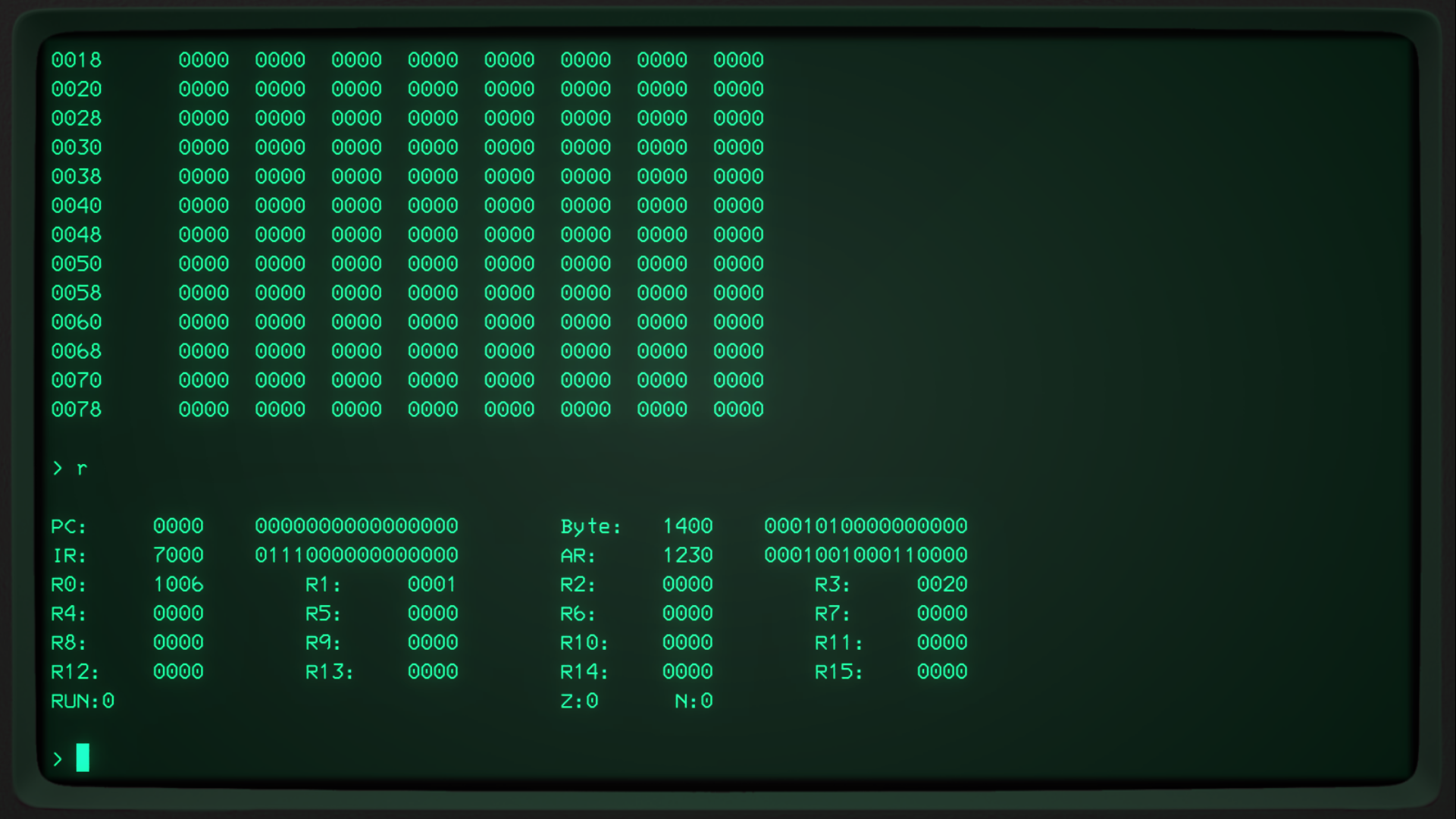Click the R5: register label
Image resolution: width=1456 pixels, height=819 pixels.
coord(324,613)
